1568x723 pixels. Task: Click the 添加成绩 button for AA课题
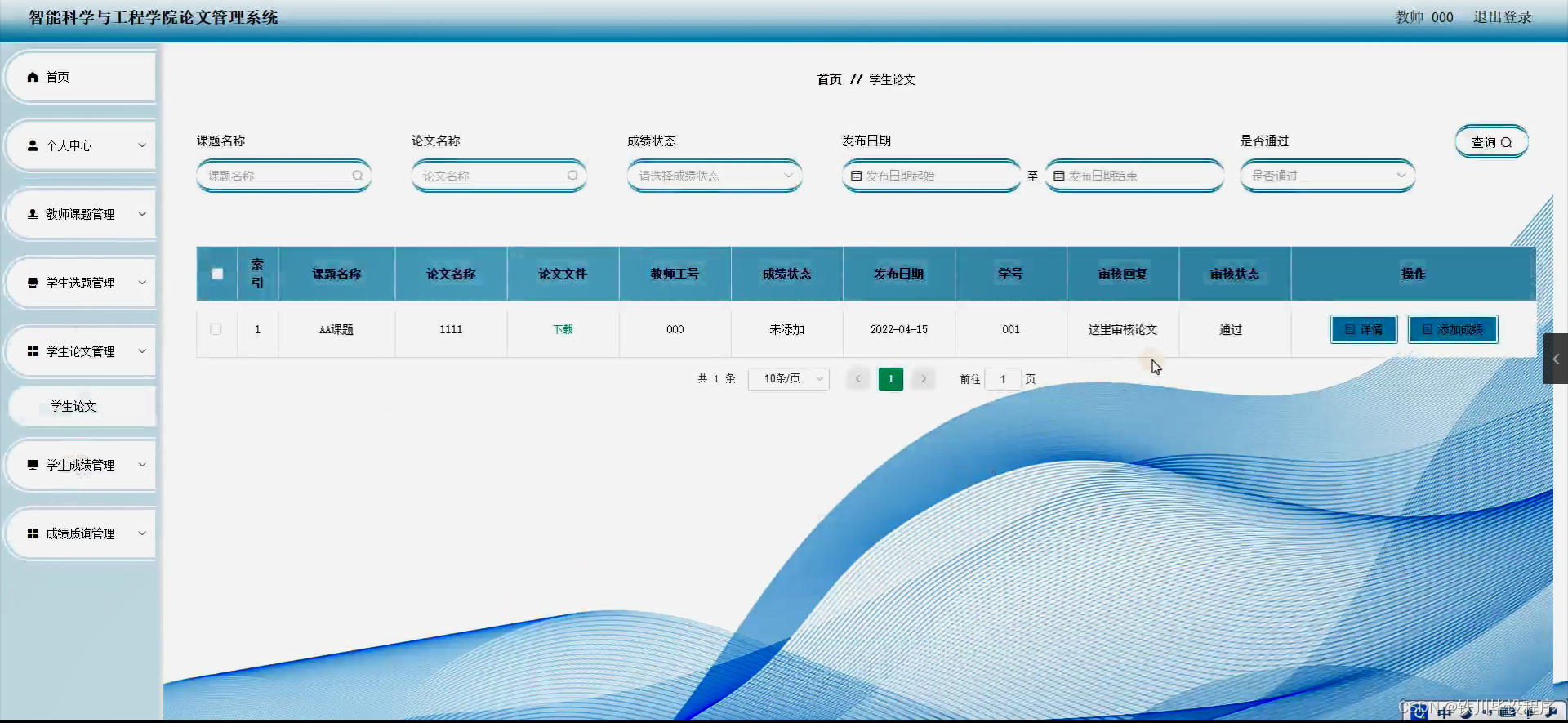point(1453,329)
